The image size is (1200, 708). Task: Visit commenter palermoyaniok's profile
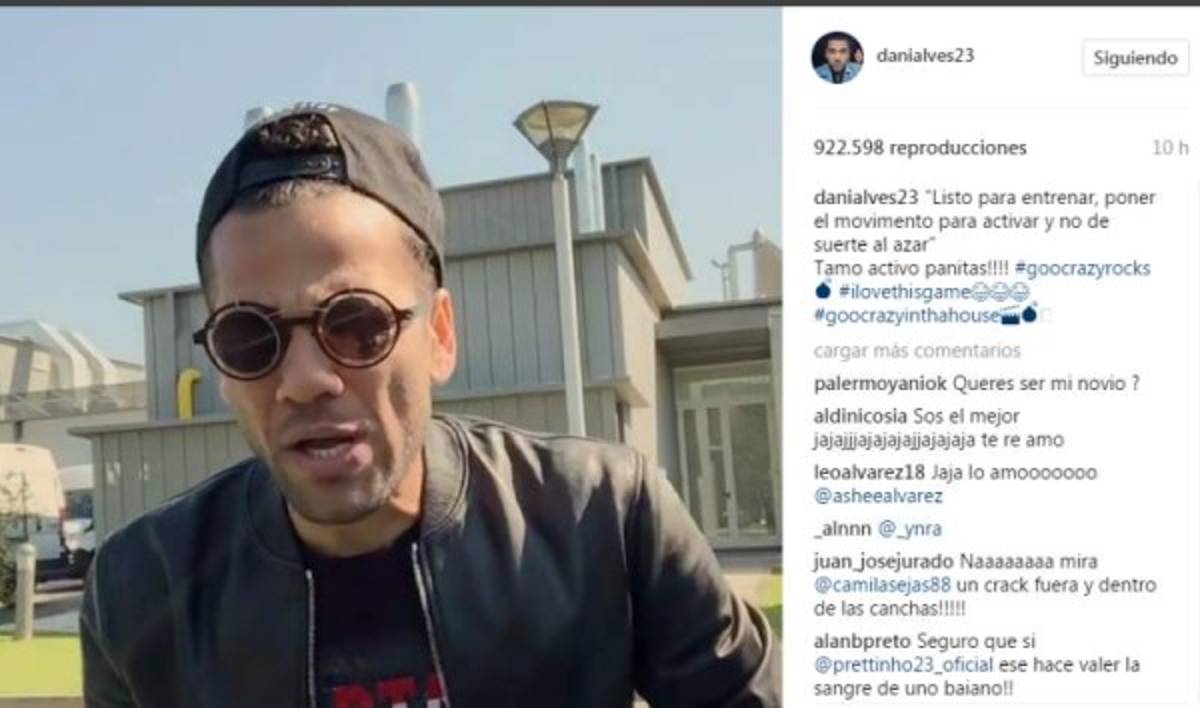pyautogui.click(x=880, y=383)
